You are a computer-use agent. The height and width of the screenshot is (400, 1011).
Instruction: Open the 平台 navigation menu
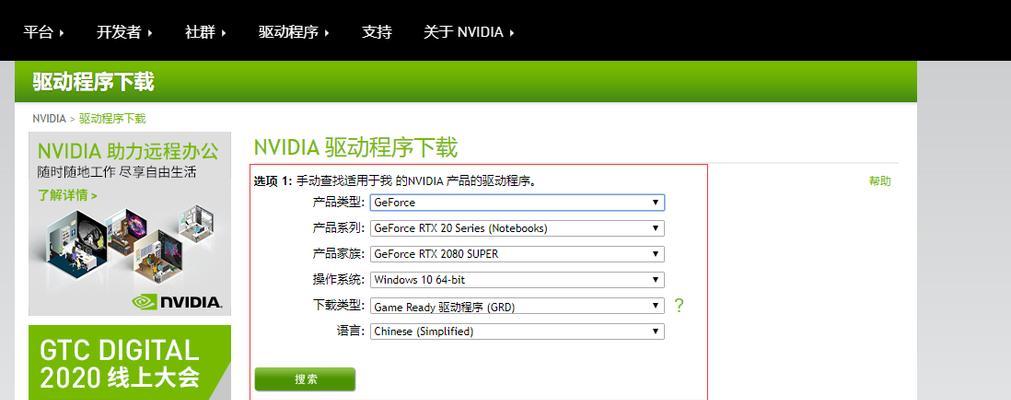point(44,32)
